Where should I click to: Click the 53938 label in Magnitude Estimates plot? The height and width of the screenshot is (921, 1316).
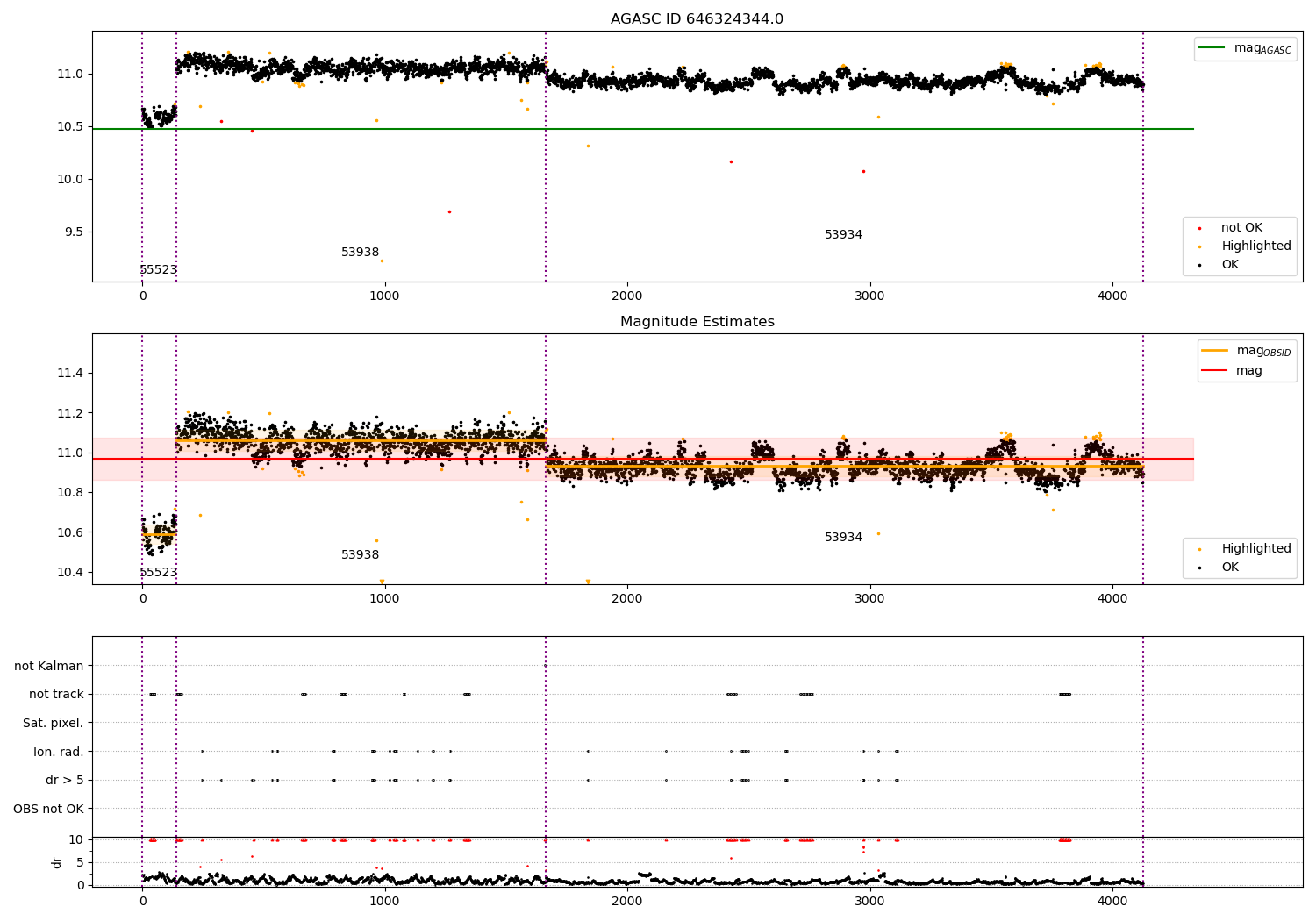[361, 555]
